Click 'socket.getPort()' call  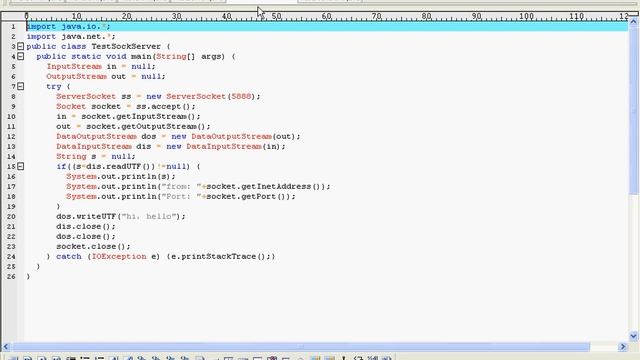click(x=248, y=196)
